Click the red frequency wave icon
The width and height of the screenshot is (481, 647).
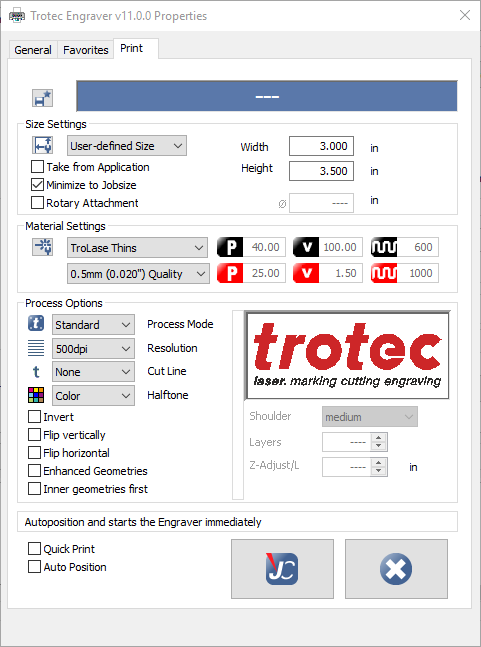[x=384, y=273]
